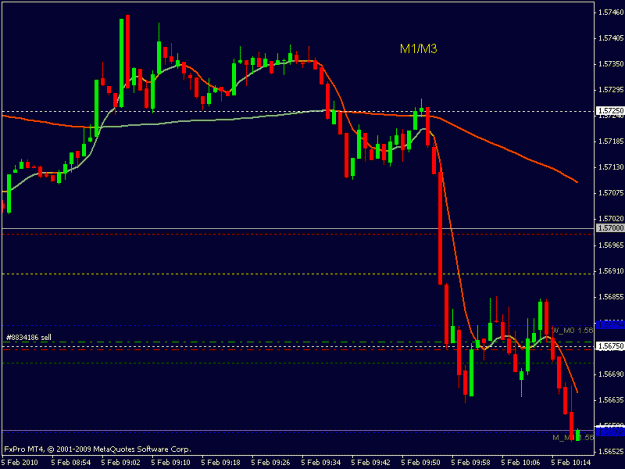This screenshot has height=469, width=625.
Task: Click the 1.56750 price level marker
Action: pos(610,346)
